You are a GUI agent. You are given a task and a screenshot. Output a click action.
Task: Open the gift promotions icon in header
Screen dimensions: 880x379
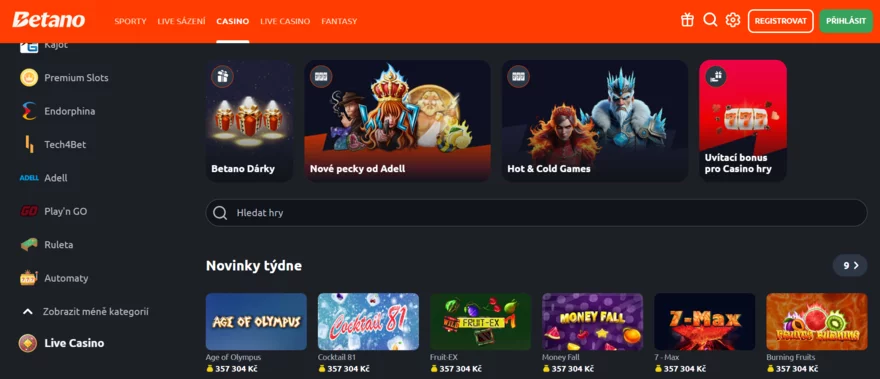[688, 21]
